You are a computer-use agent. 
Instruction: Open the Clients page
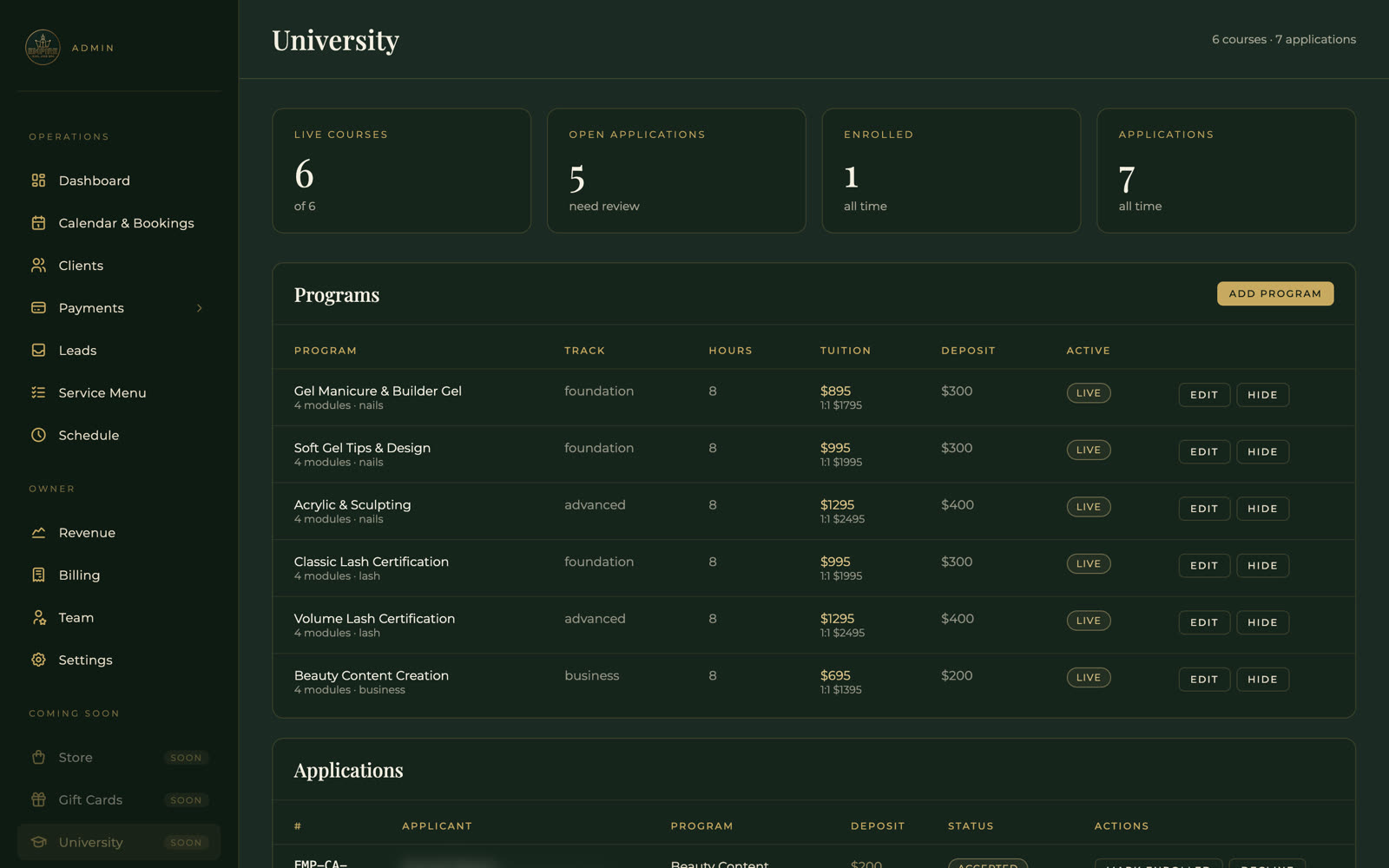(119, 266)
